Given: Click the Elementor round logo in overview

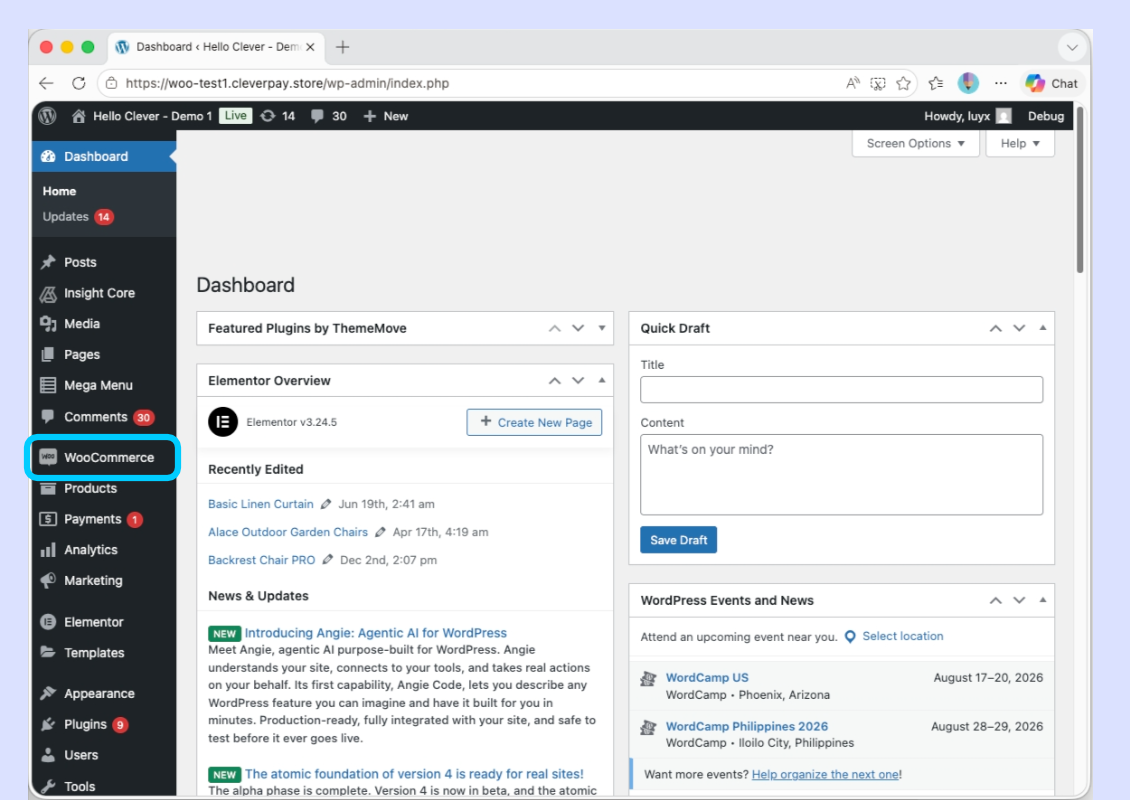Looking at the screenshot, I should coord(223,422).
